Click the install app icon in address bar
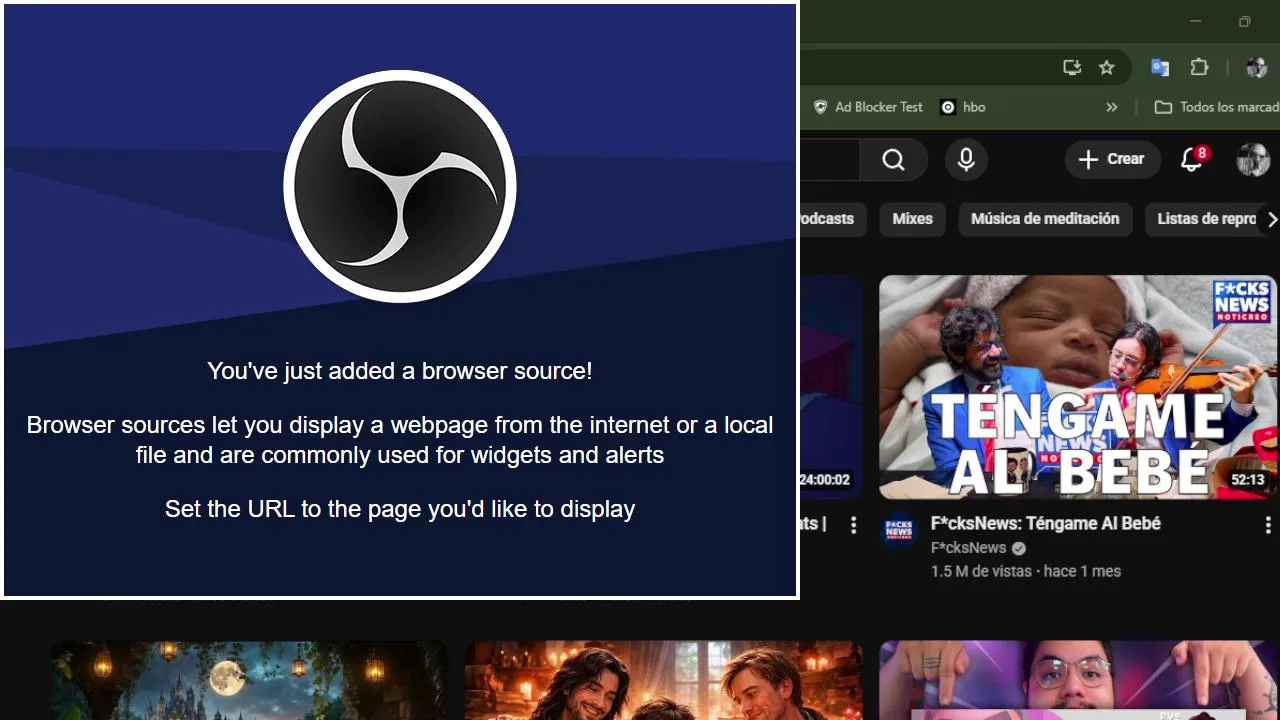Image resolution: width=1280 pixels, height=720 pixels. click(1072, 68)
